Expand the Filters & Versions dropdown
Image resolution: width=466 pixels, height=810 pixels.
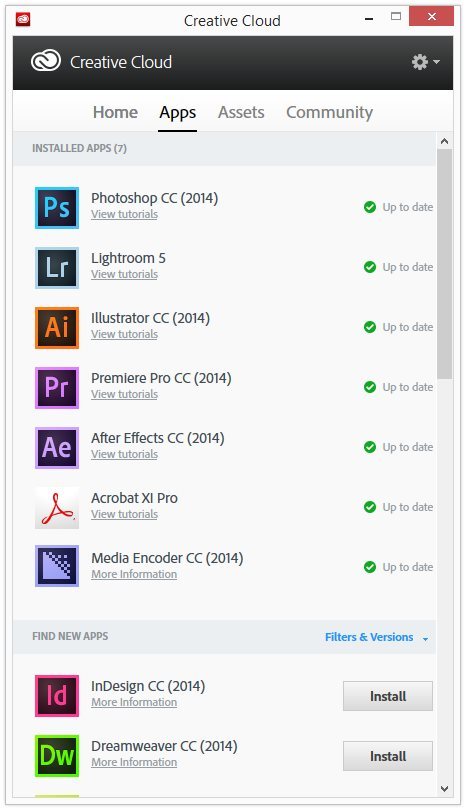377,637
